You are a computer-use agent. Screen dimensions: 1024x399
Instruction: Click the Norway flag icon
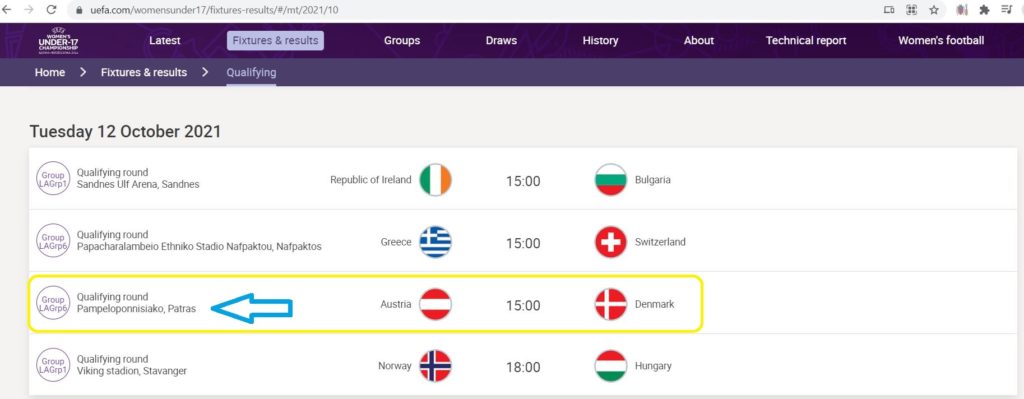click(435, 366)
